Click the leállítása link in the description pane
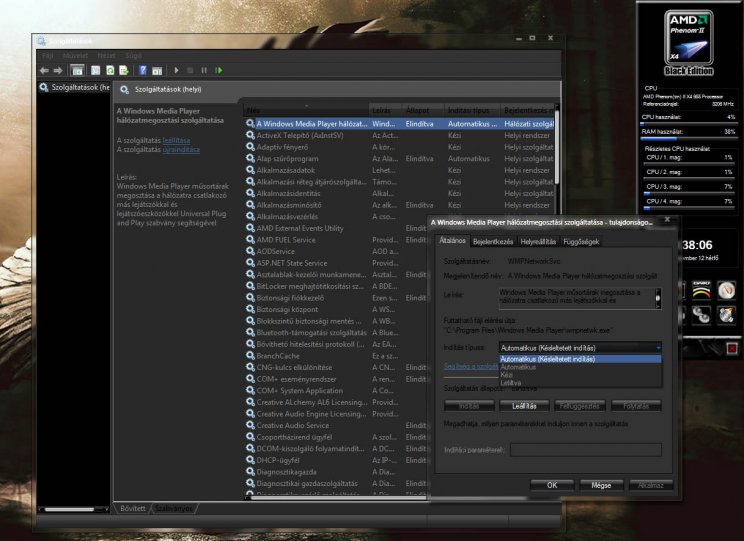 (x=176, y=140)
